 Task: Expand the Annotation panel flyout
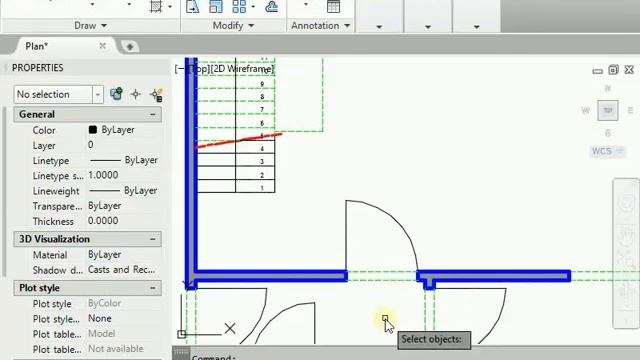point(320,26)
